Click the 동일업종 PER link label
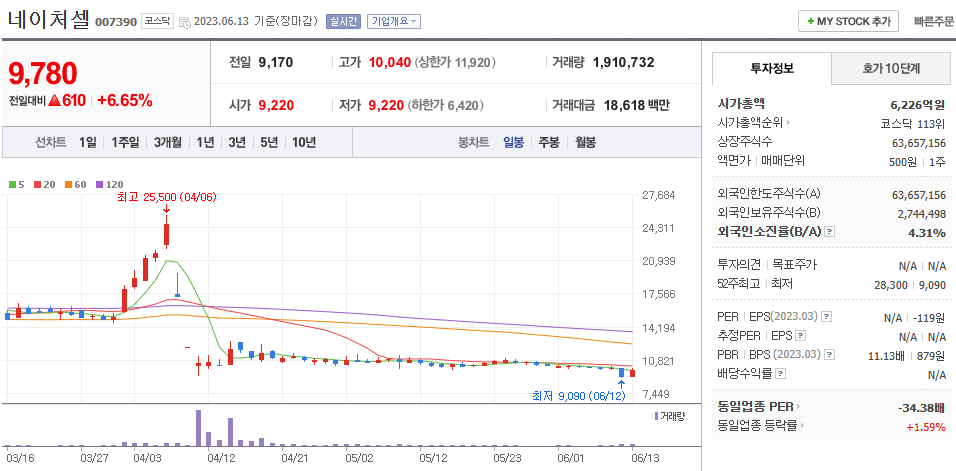Image resolution: width=956 pixels, height=471 pixels. pyautogui.click(x=755, y=406)
